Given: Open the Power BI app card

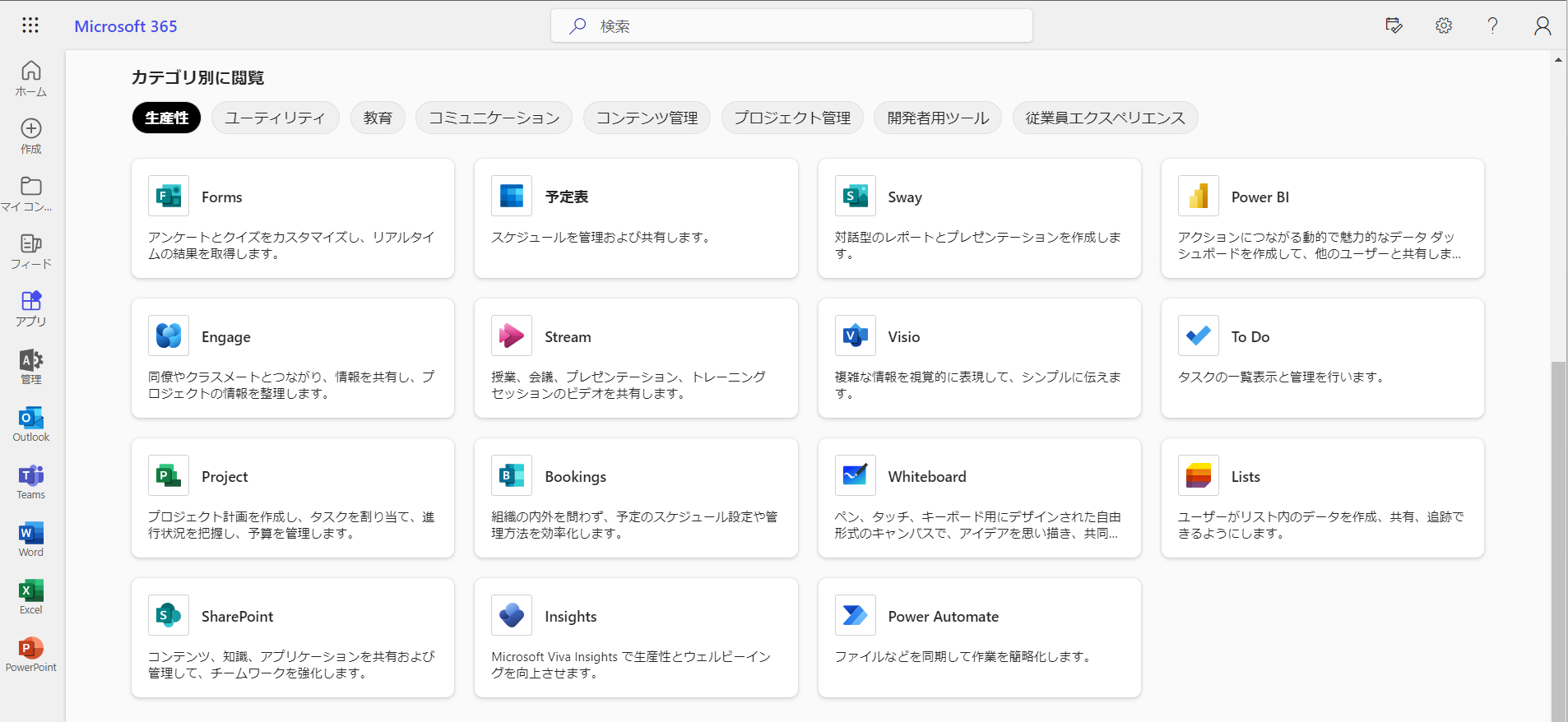Looking at the screenshot, I should (1322, 218).
